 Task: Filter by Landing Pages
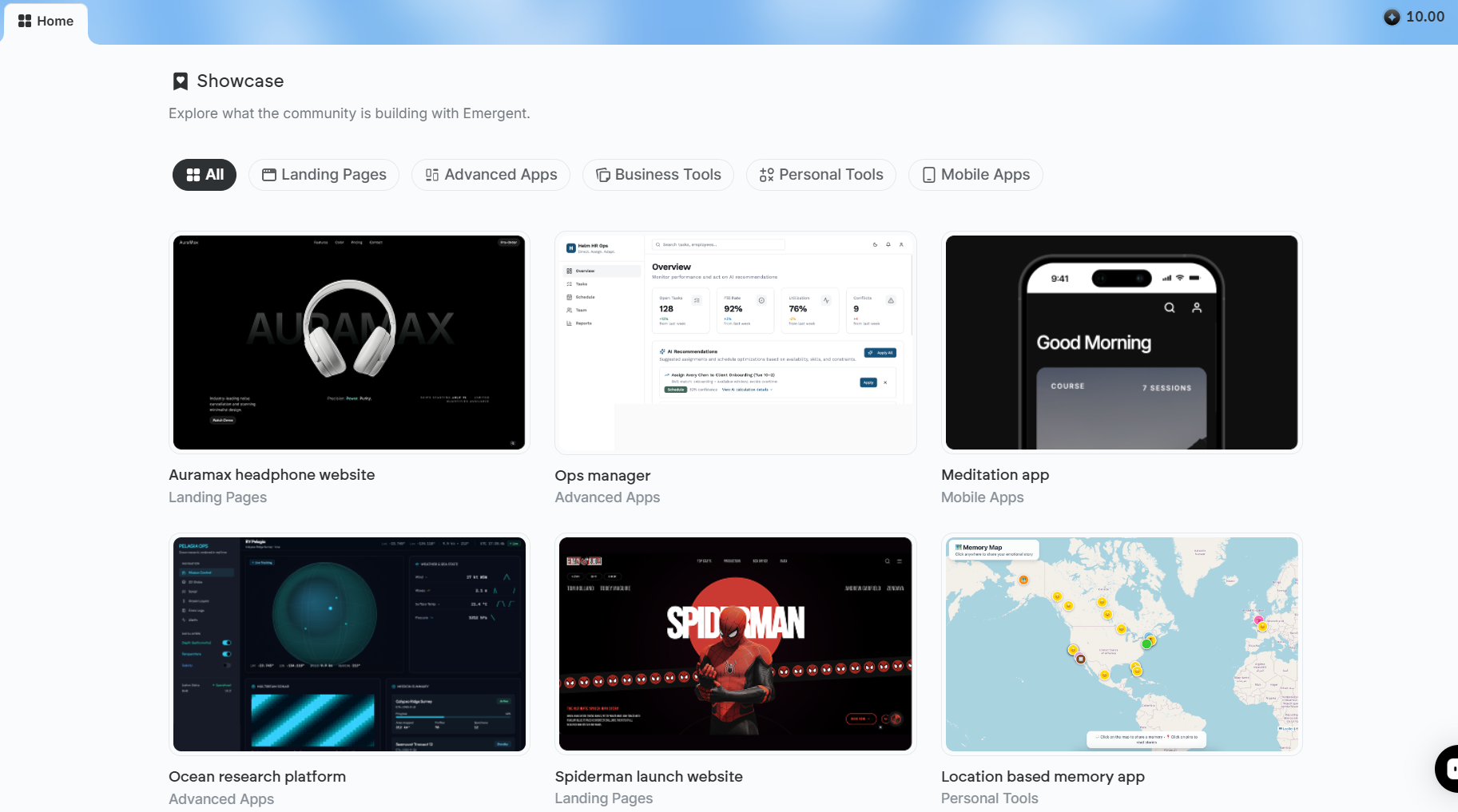point(324,175)
